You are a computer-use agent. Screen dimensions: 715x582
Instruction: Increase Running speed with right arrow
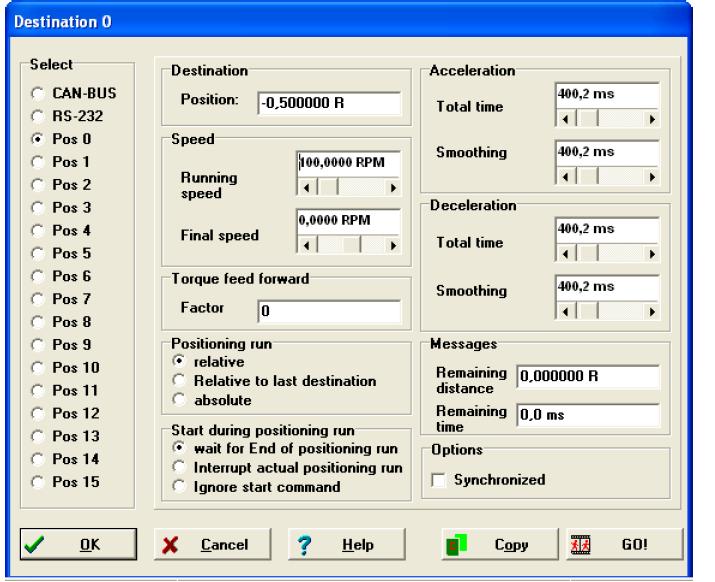(x=393, y=188)
